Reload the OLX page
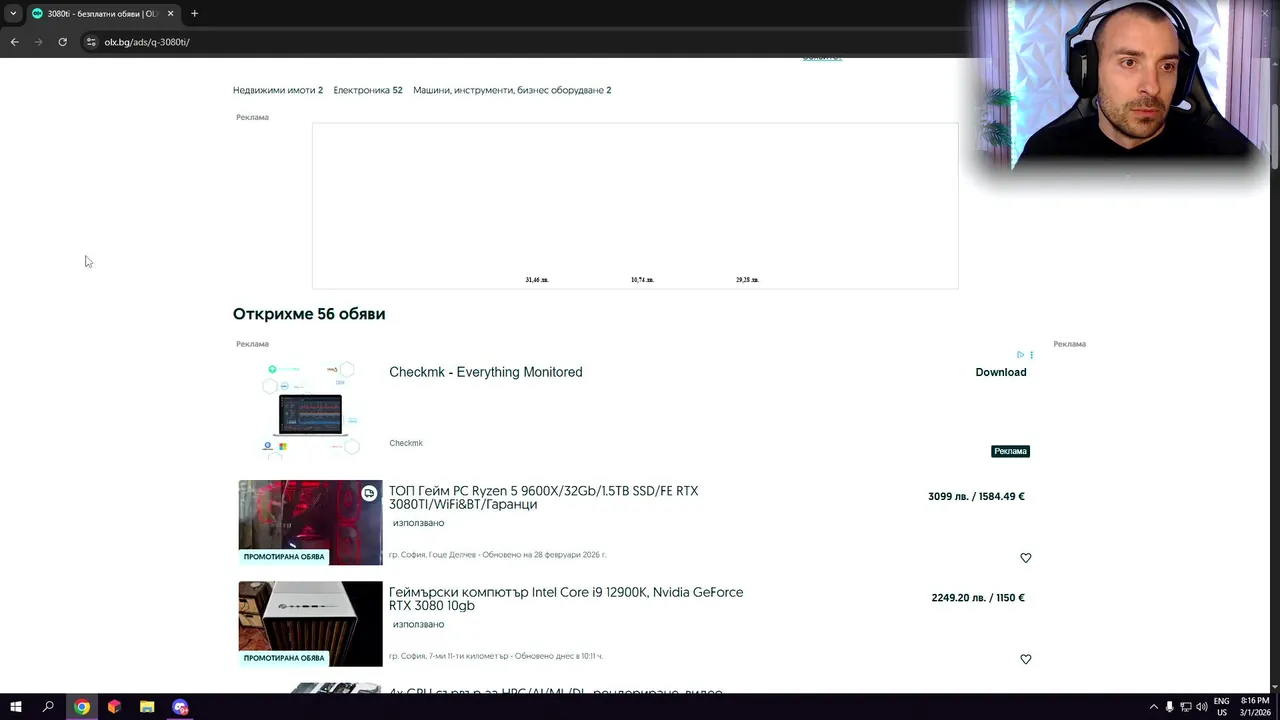This screenshot has width=1280, height=720. (62, 42)
